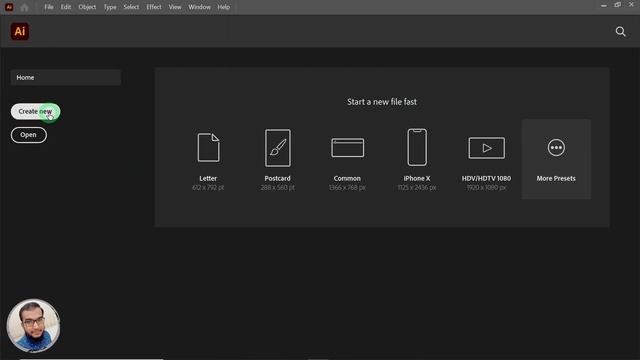The image size is (640, 360).
Task: Click the Home icon in title bar
Action: (24, 7)
